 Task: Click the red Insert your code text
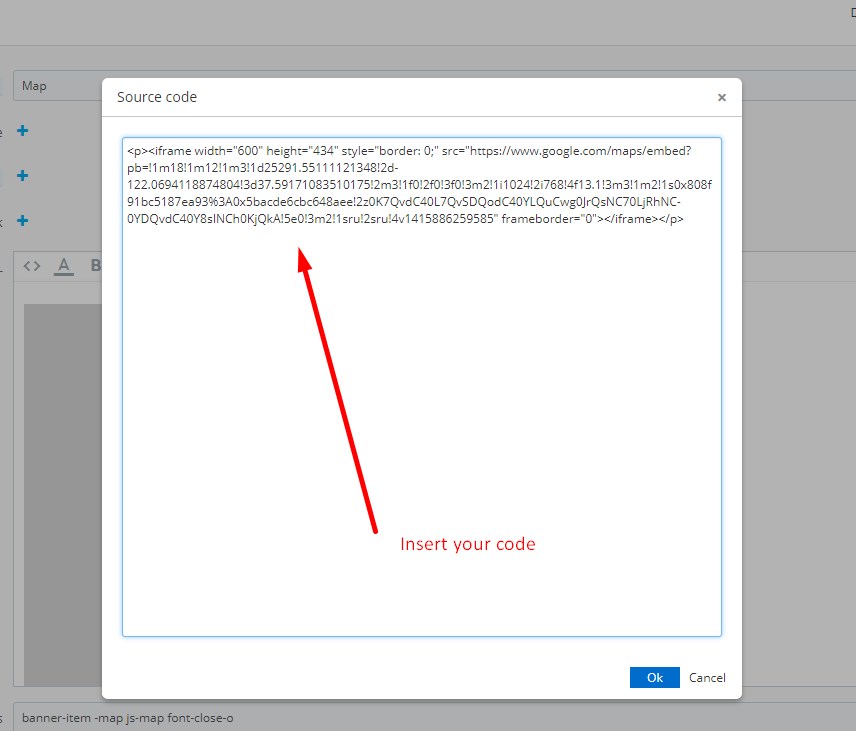[467, 545]
